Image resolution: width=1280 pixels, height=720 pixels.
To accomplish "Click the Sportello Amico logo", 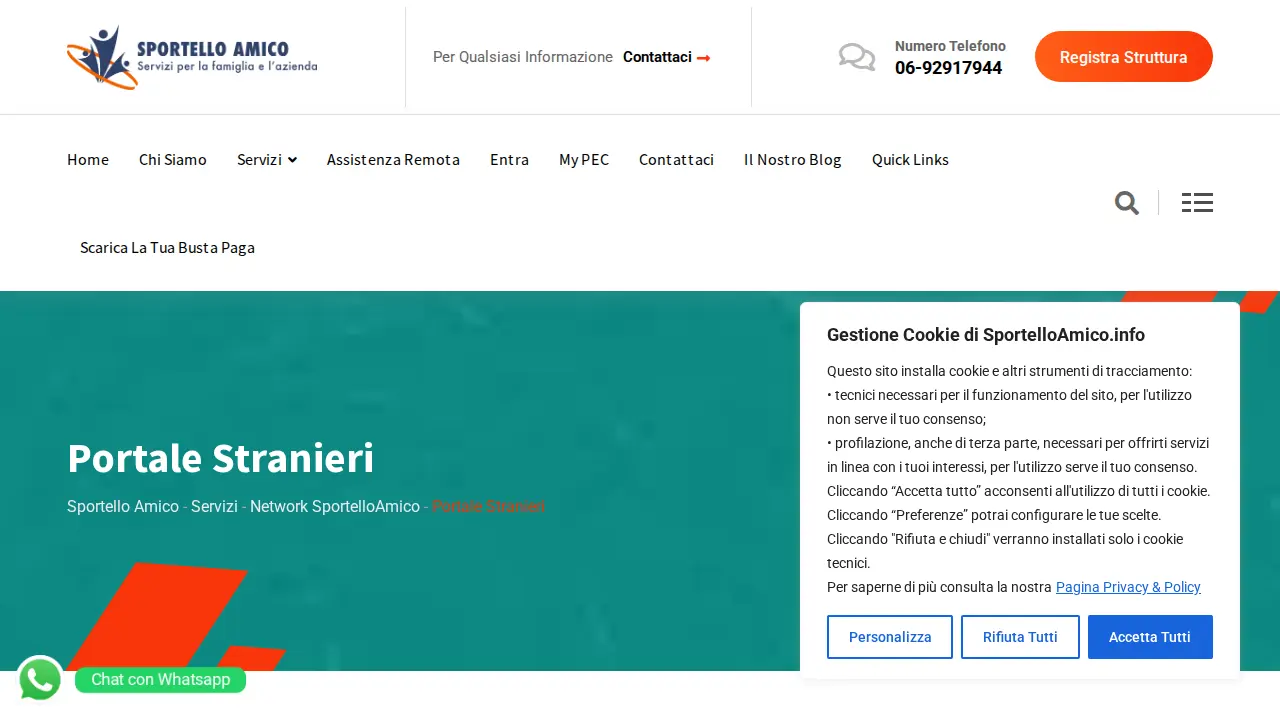I will [x=192, y=57].
